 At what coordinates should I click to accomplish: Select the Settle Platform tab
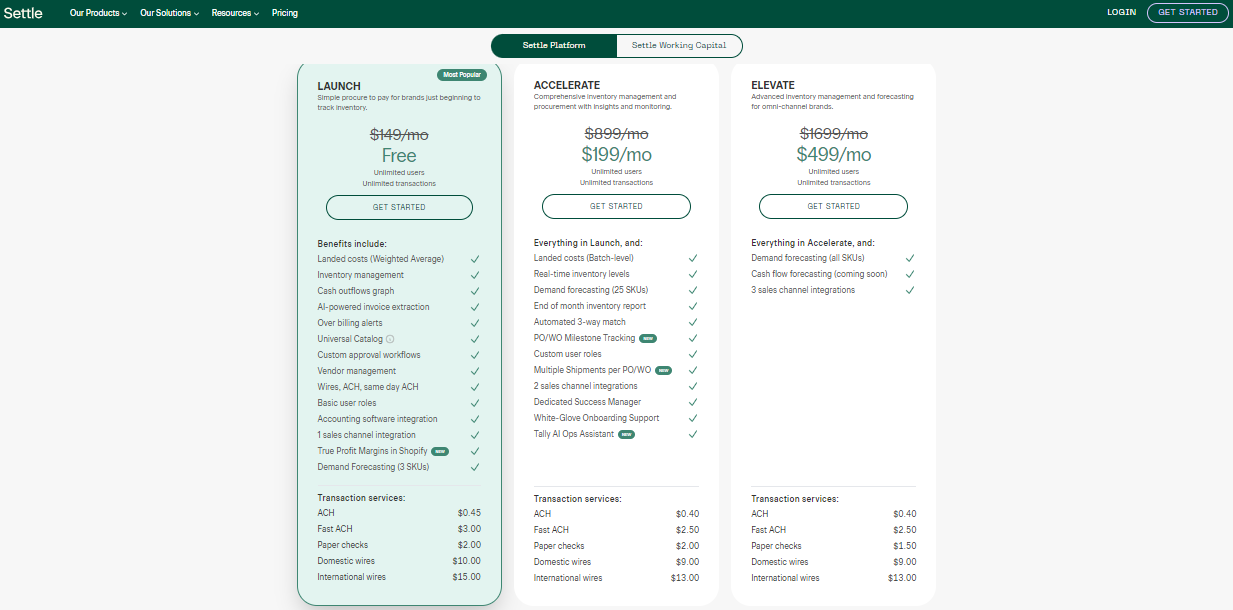click(x=554, y=46)
